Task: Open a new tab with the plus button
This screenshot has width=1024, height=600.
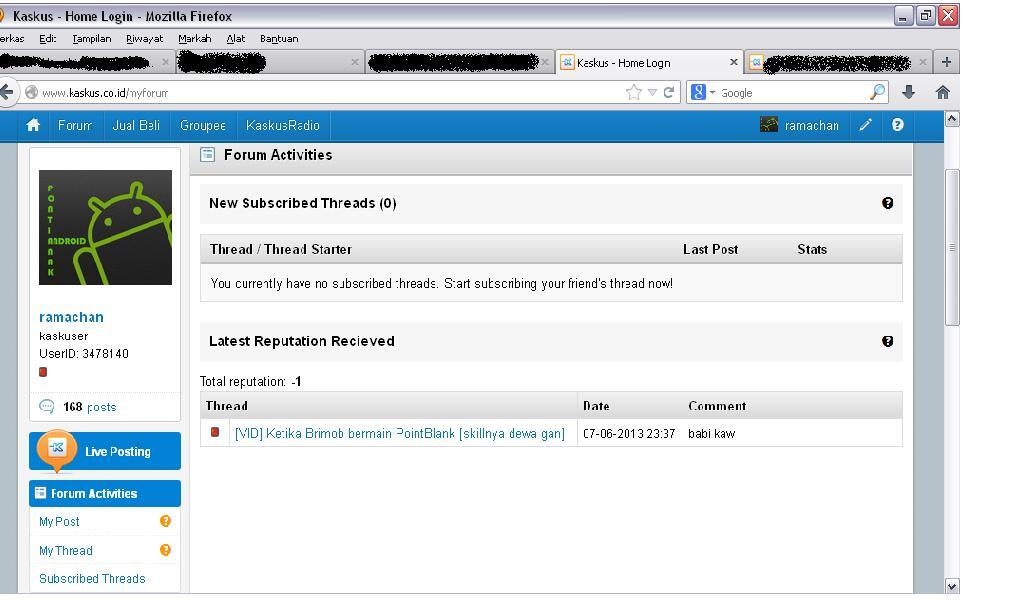Action: [x=946, y=62]
